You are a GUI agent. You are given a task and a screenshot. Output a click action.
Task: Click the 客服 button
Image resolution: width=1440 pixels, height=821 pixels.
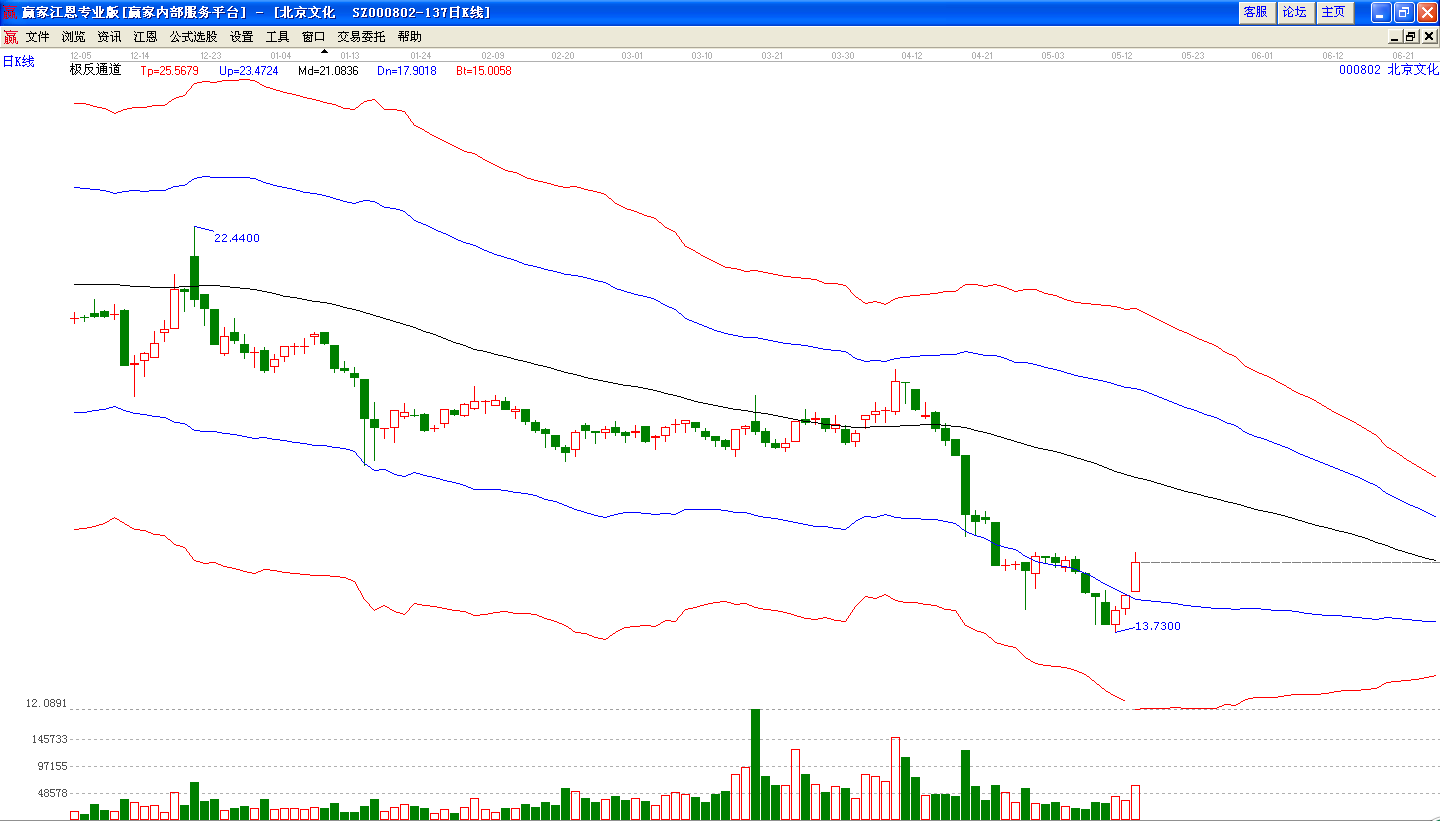(1255, 12)
